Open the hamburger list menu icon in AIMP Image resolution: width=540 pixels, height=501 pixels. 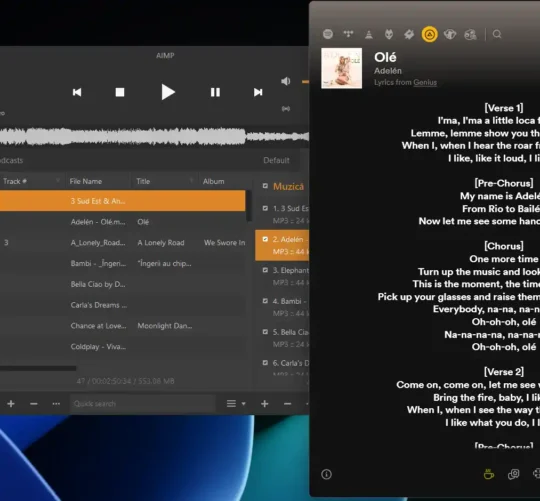click(x=231, y=404)
